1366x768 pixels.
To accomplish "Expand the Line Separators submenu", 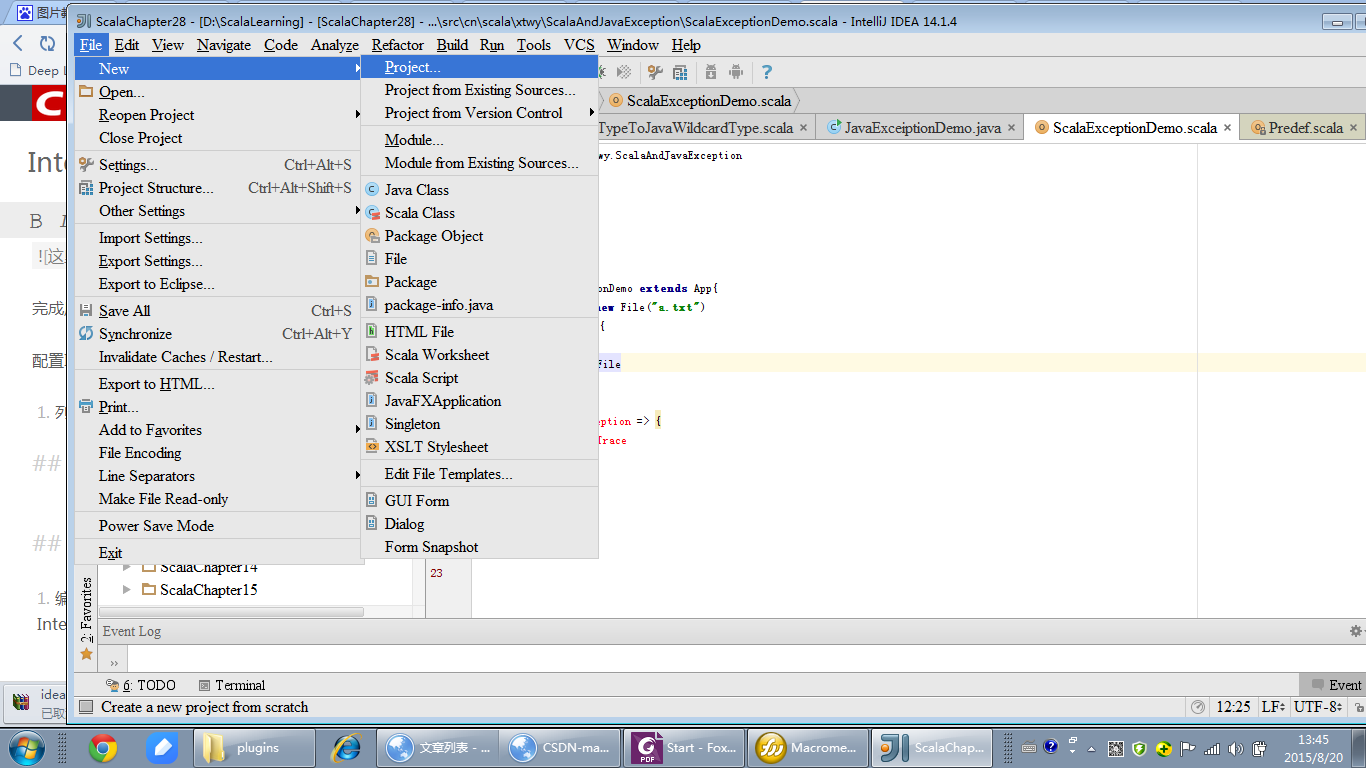I will [218, 476].
